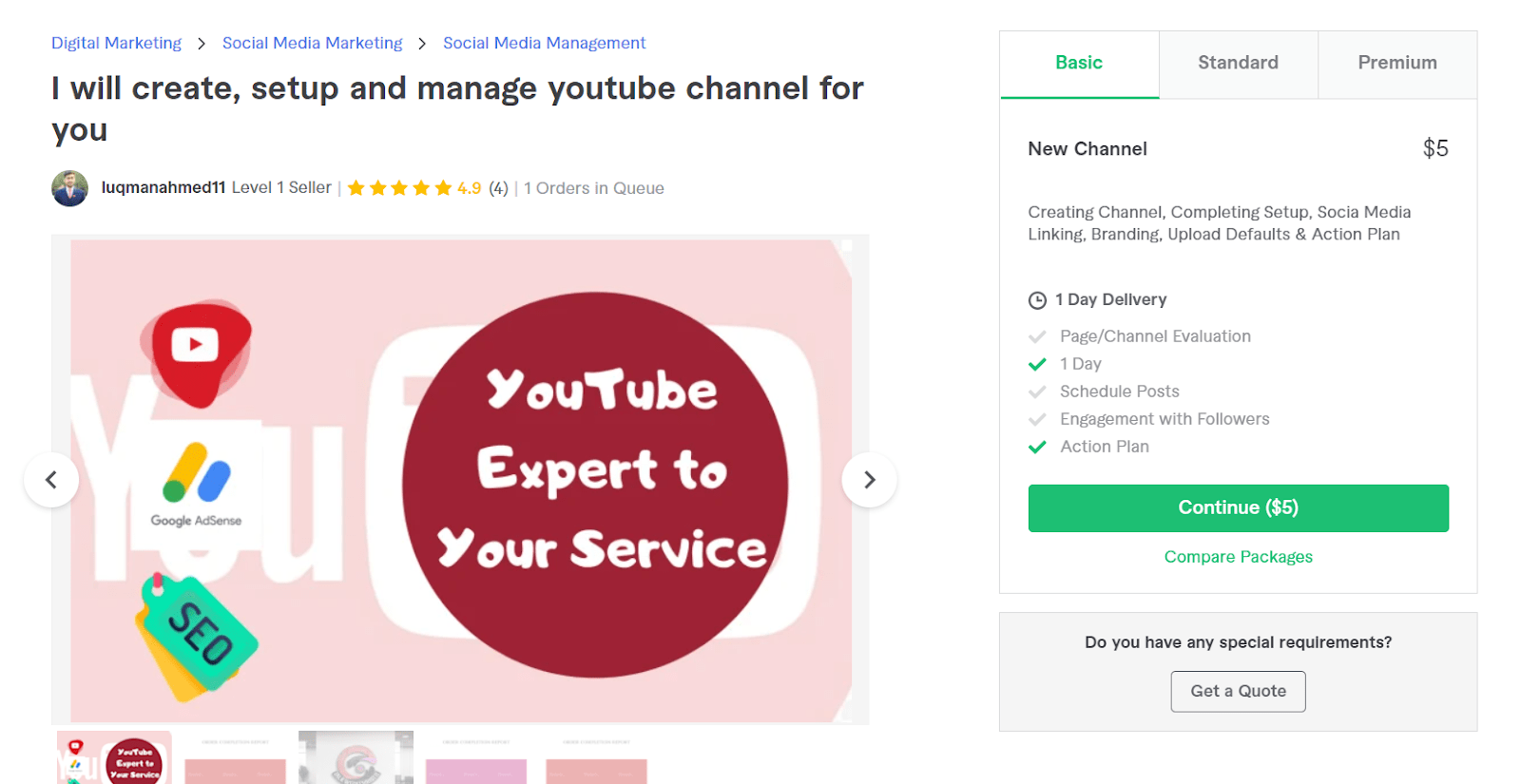Click the Level 1 Seller label

[281, 187]
